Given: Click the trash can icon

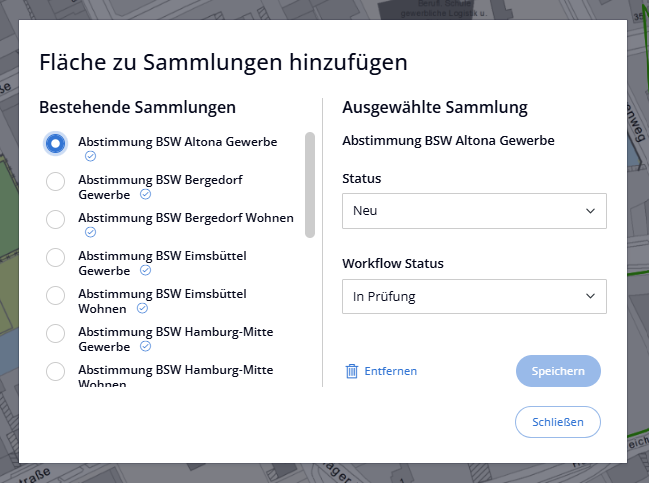Looking at the screenshot, I should (x=352, y=371).
